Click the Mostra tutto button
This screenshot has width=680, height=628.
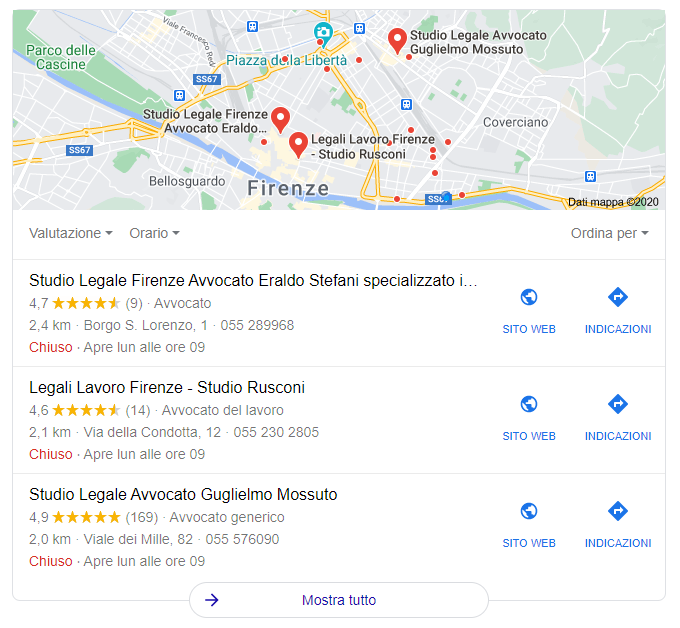pos(339,600)
